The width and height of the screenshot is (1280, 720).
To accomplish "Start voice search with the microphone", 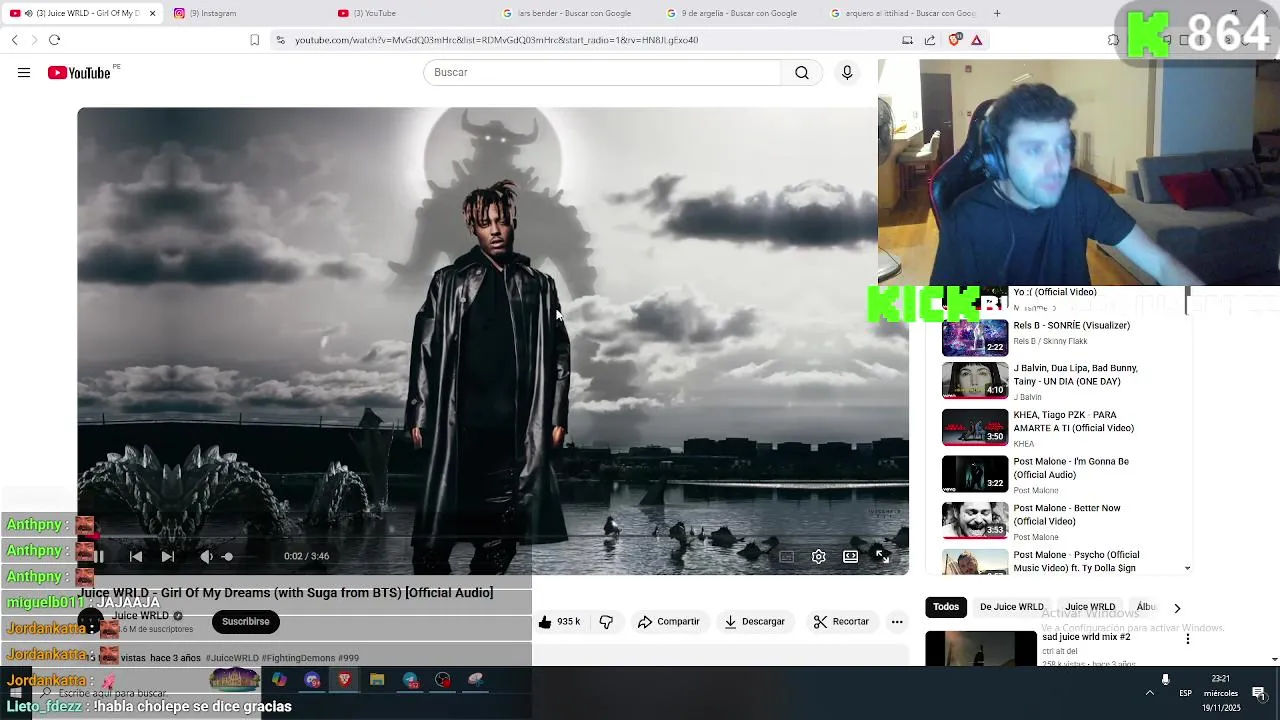I will click(x=847, y=73).
